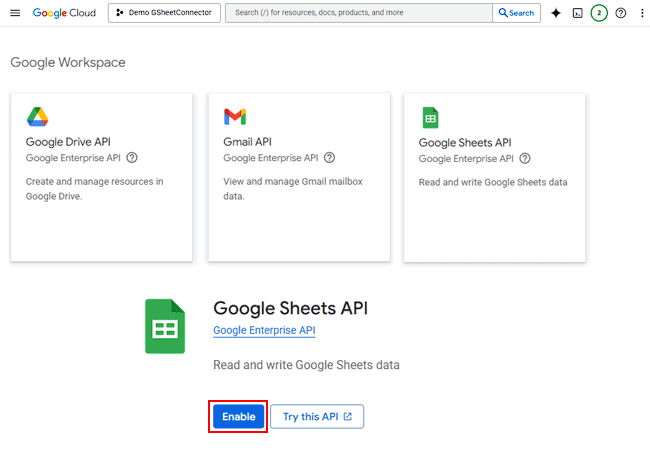Click the Try this API button
The height and width of the screenshot is (470, 650).
coord(317,417)
